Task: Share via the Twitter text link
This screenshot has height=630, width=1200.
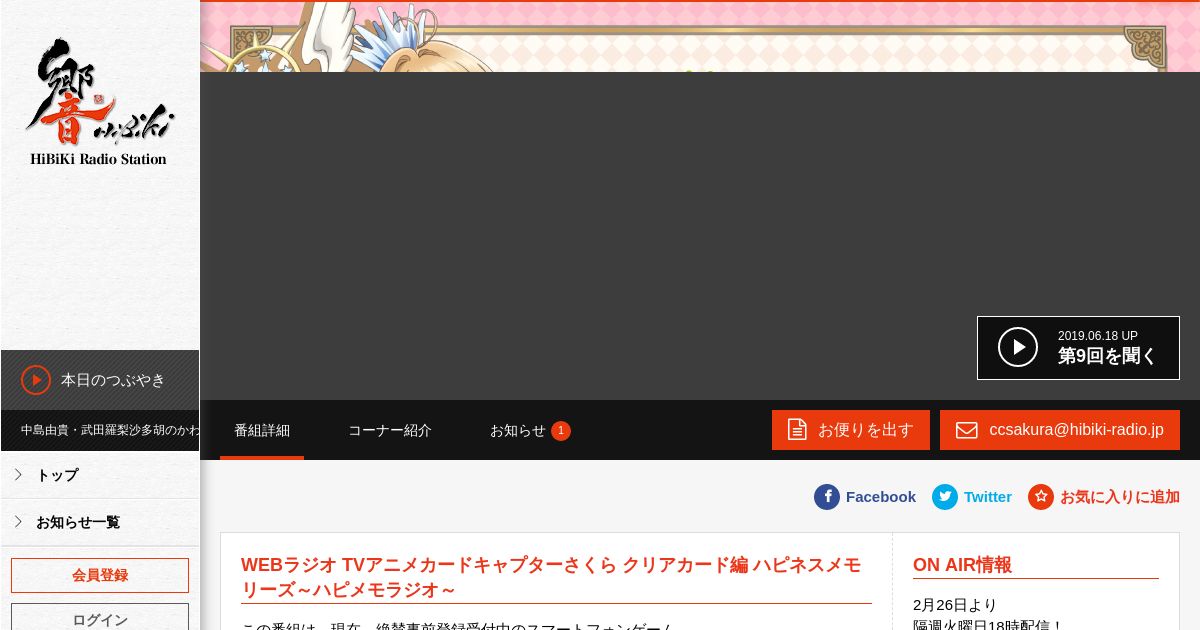Action: [x=988, y=497]
